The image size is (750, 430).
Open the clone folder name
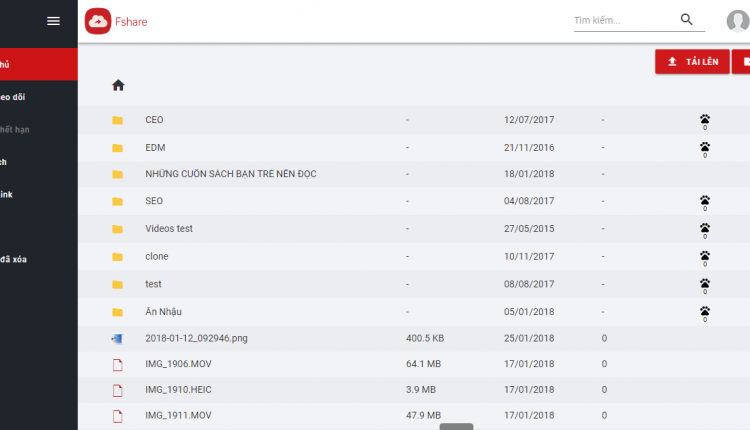tap(156, 256)
